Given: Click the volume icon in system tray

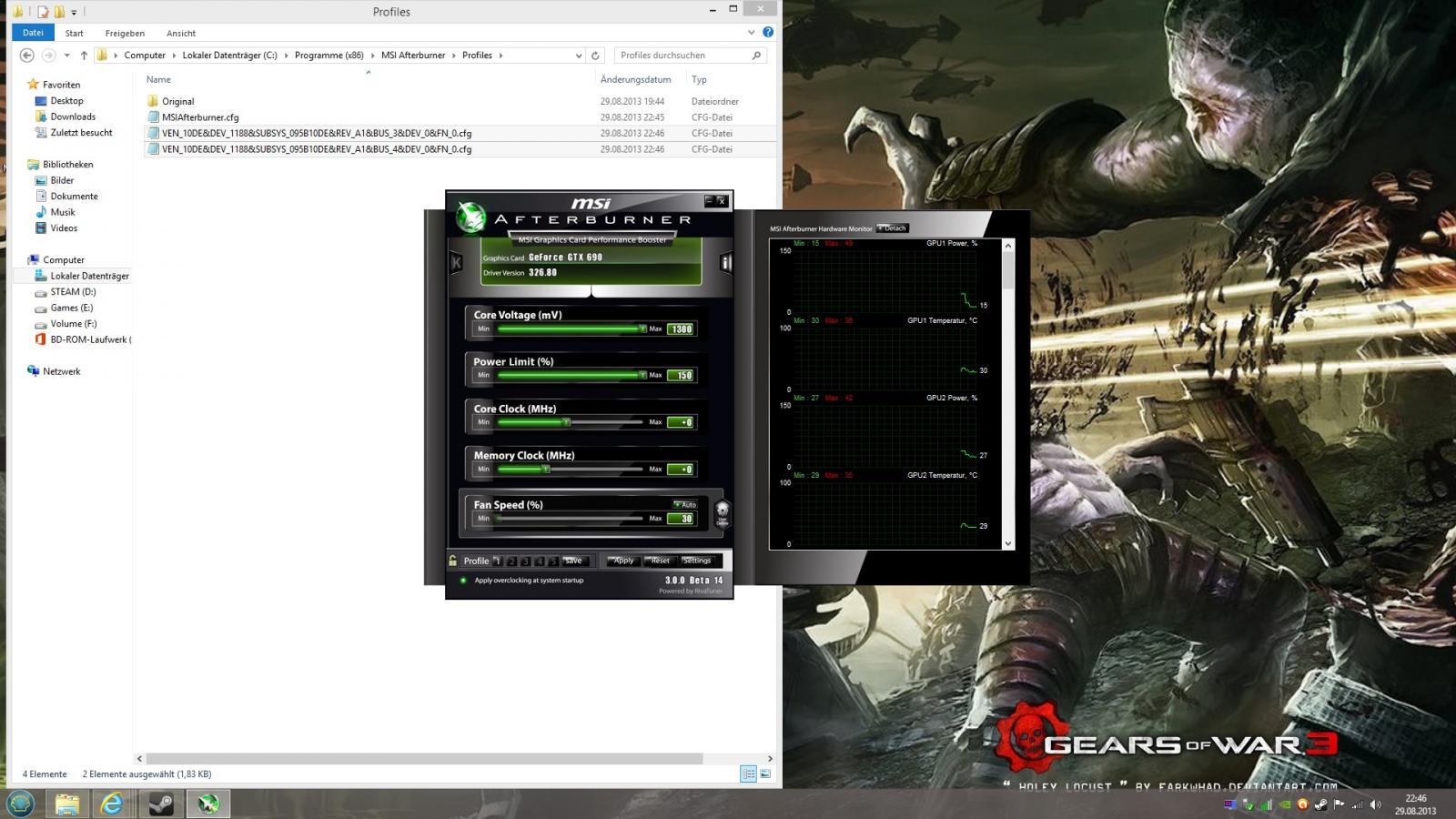Looking at the screenshot, I should point(1375,804).
